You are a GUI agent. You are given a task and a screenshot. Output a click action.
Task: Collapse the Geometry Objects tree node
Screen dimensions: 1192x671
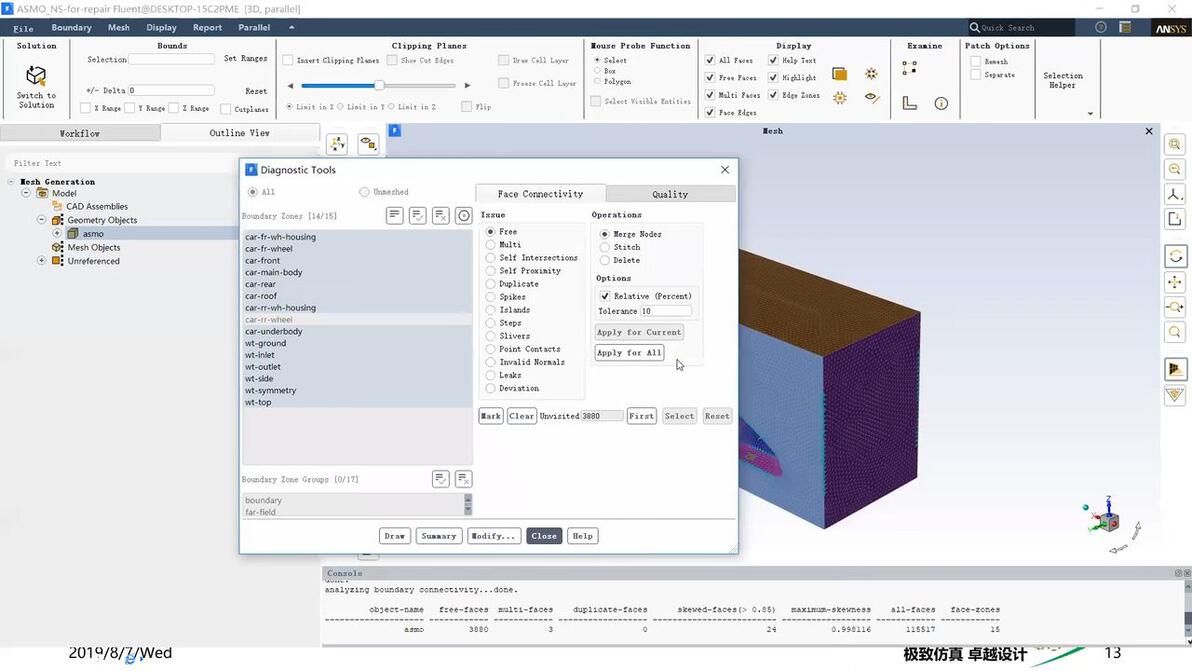pos(42,220)
